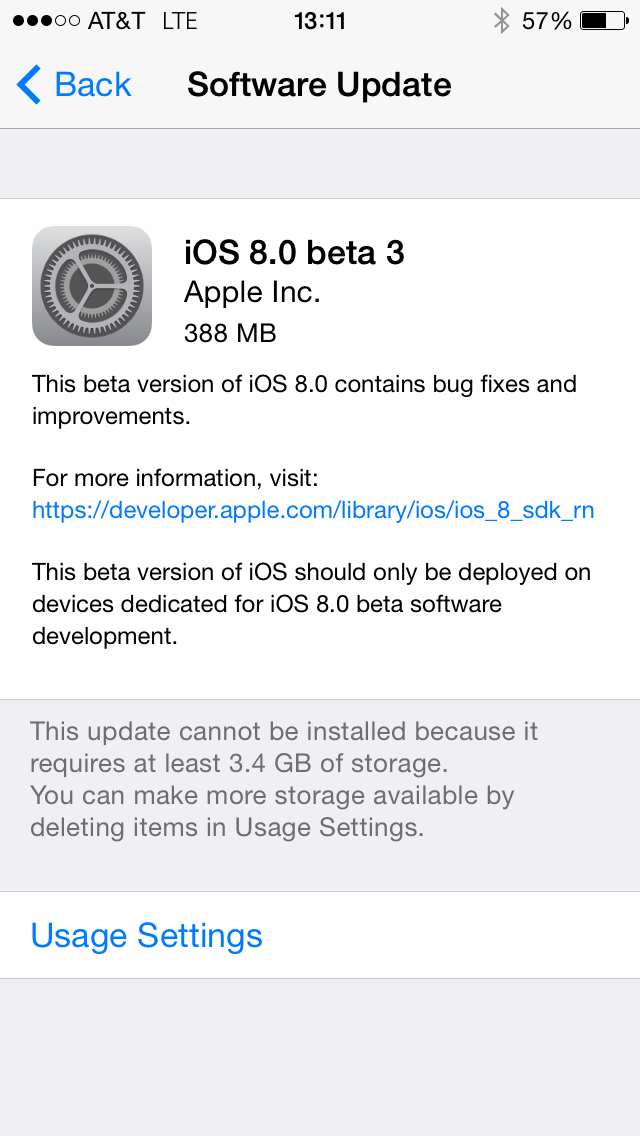Screen dimensions: 640x1136
Task: Tap the 57% battery percentage text
Action: click(x=547, y=21)
